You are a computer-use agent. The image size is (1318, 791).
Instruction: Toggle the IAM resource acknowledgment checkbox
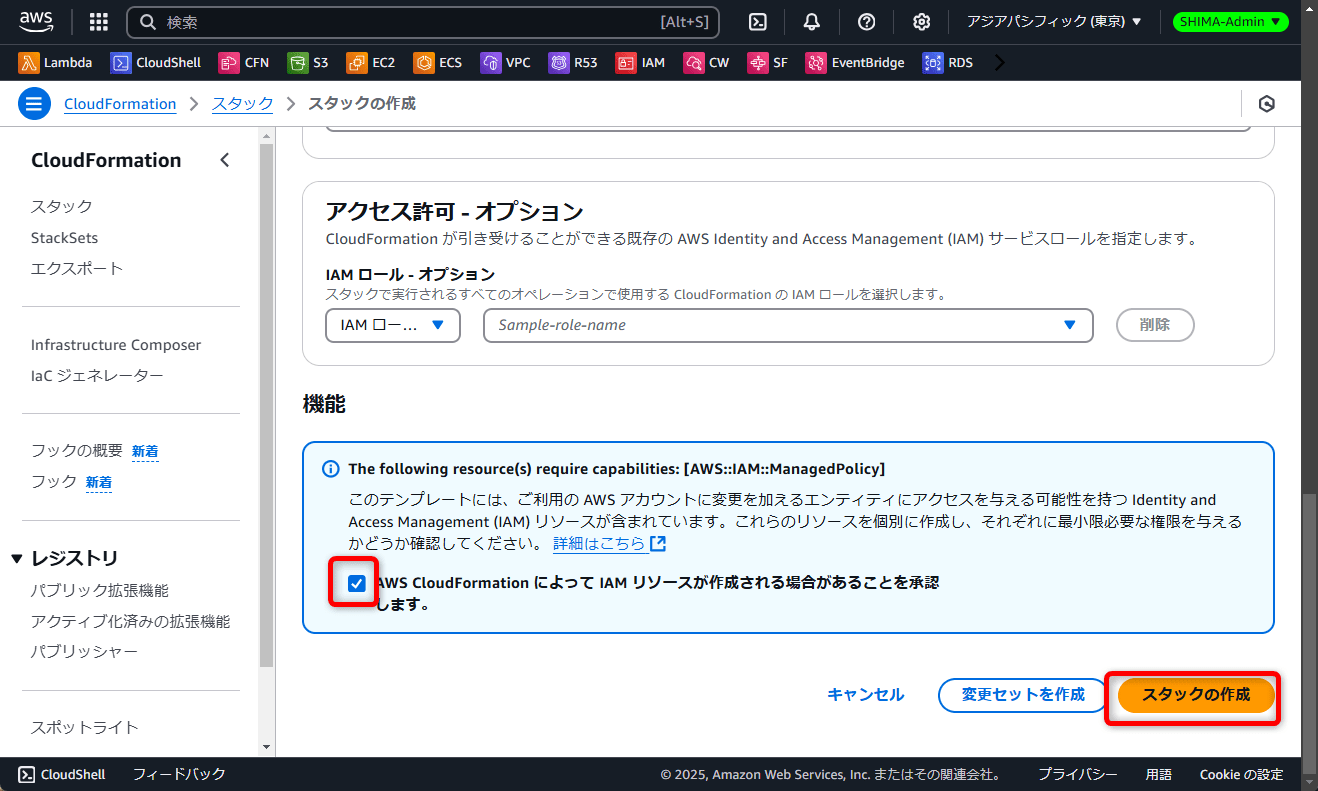coord(357,583)
